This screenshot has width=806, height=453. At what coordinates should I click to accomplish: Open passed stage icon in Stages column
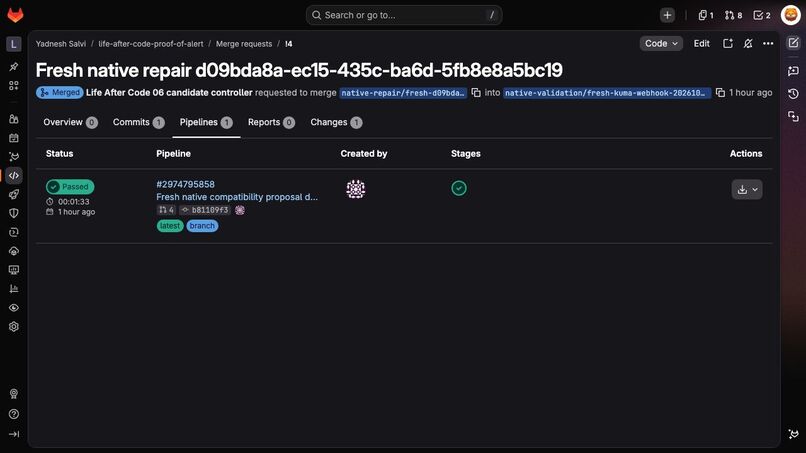(459, 188)
